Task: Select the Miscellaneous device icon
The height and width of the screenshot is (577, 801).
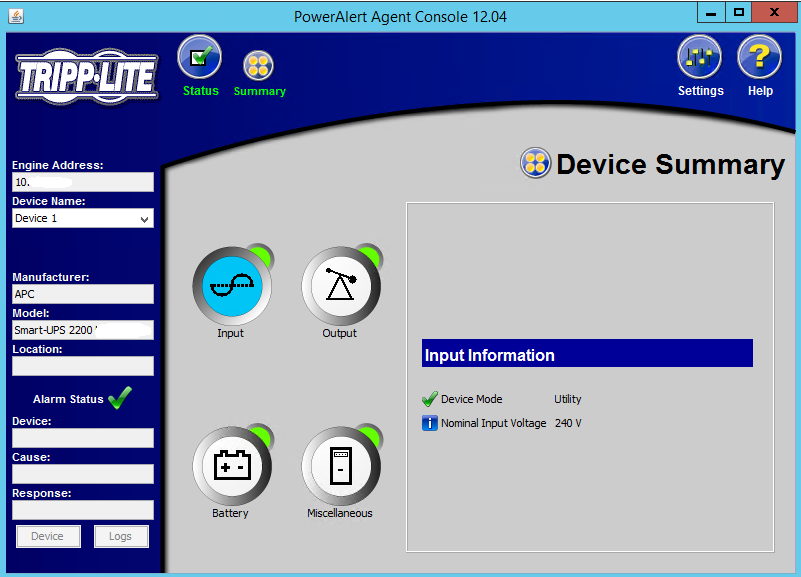Action: click(341, 465)
